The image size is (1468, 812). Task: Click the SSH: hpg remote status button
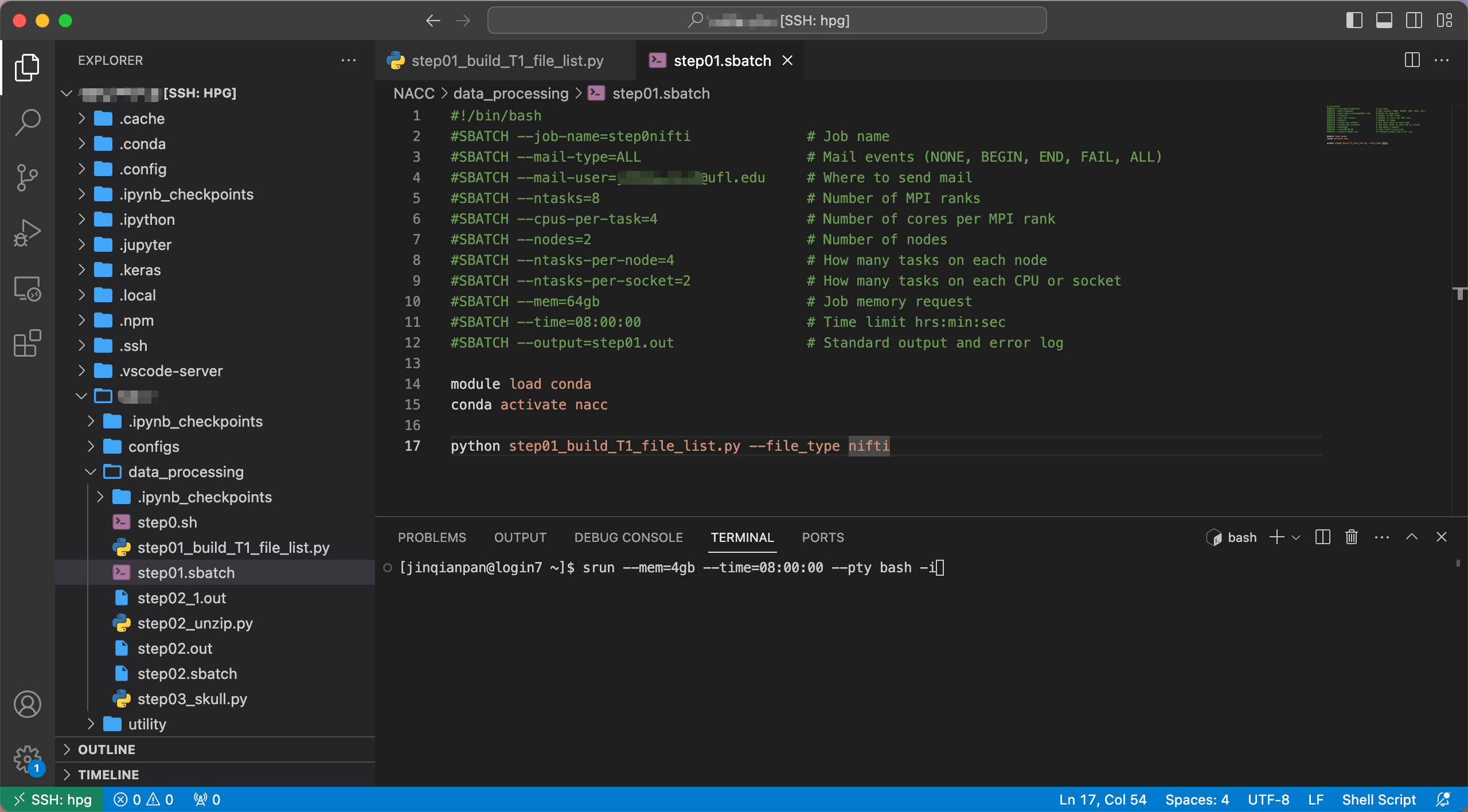coord(52,800)
